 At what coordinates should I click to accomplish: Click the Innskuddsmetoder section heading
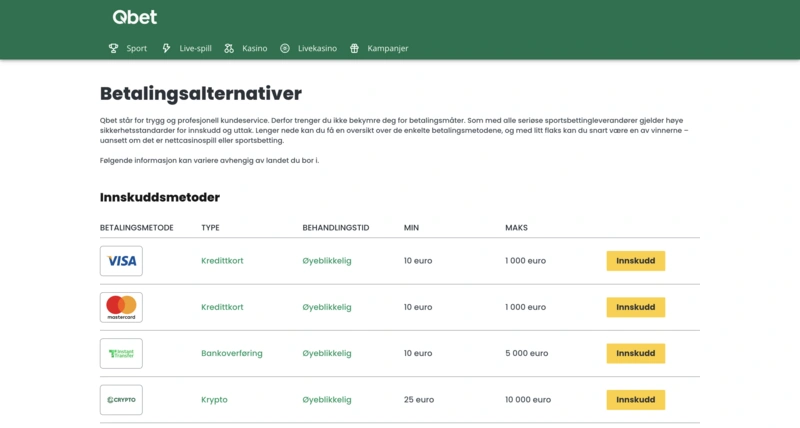click(x=160, y=197)
